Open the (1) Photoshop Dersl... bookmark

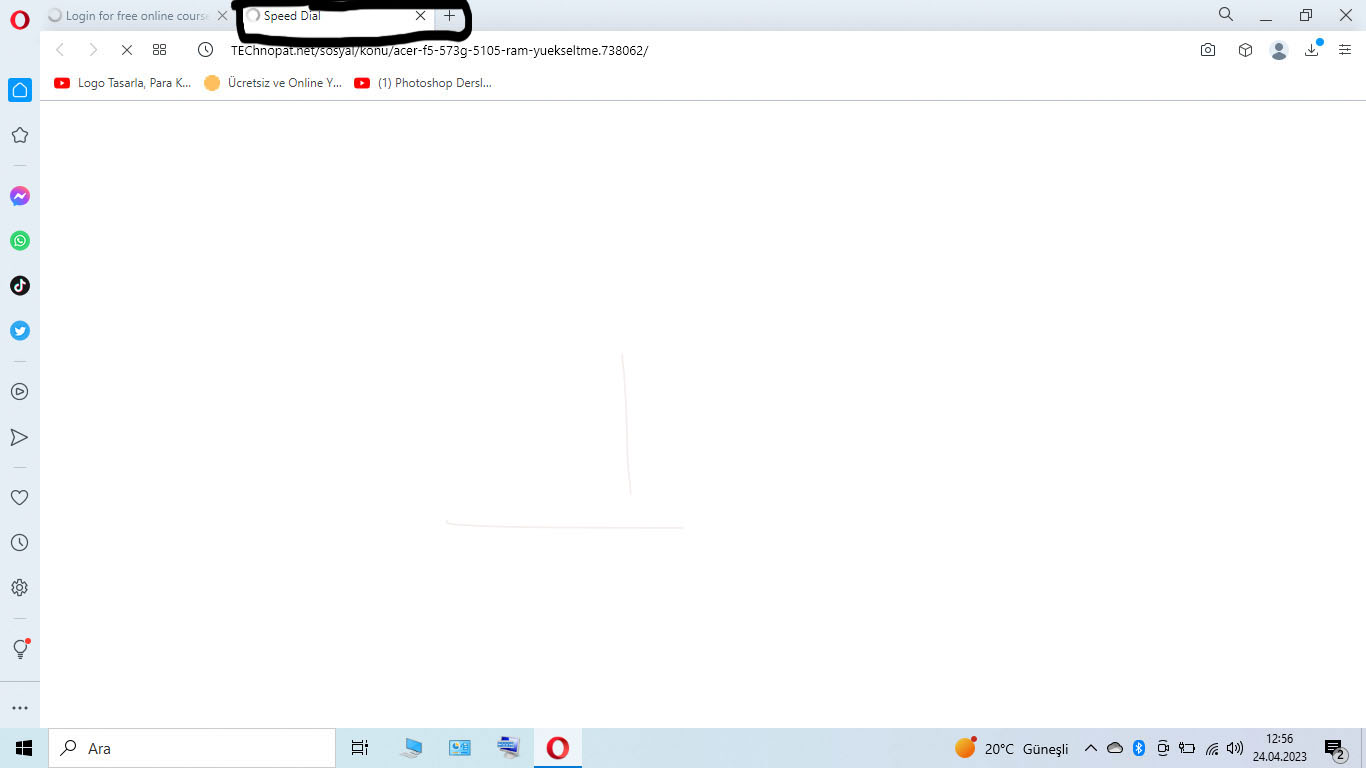pos(423,83)
